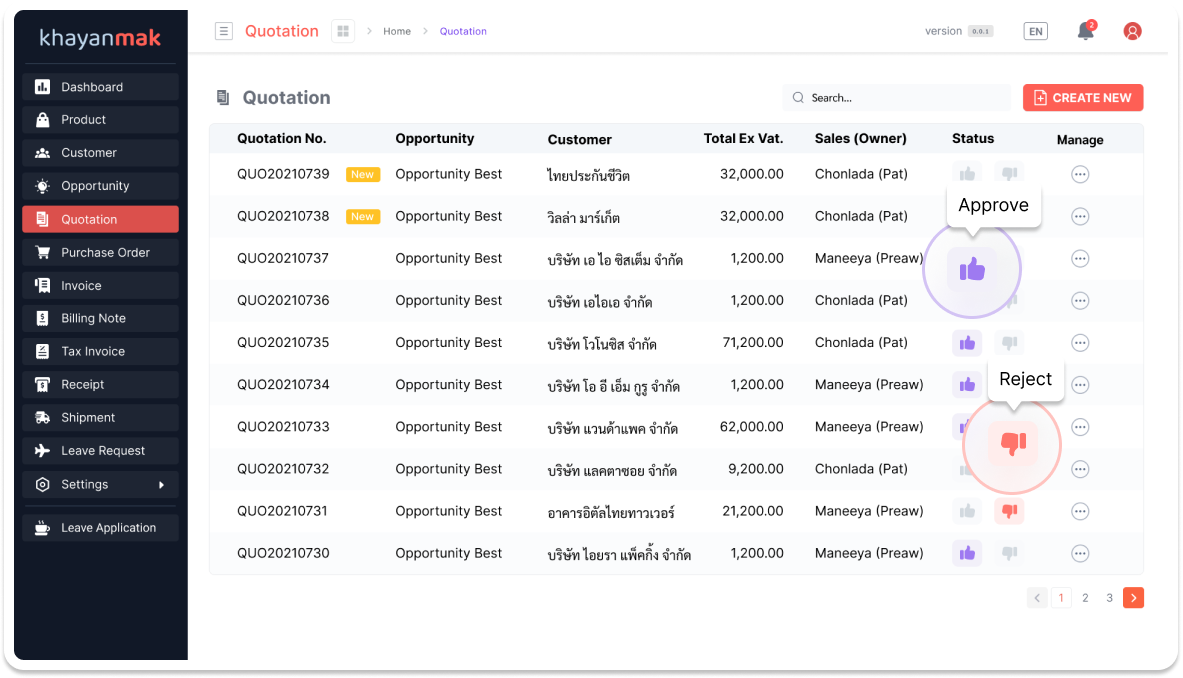
Task: Click the notification bell icon
Action: coord(1085,31)
